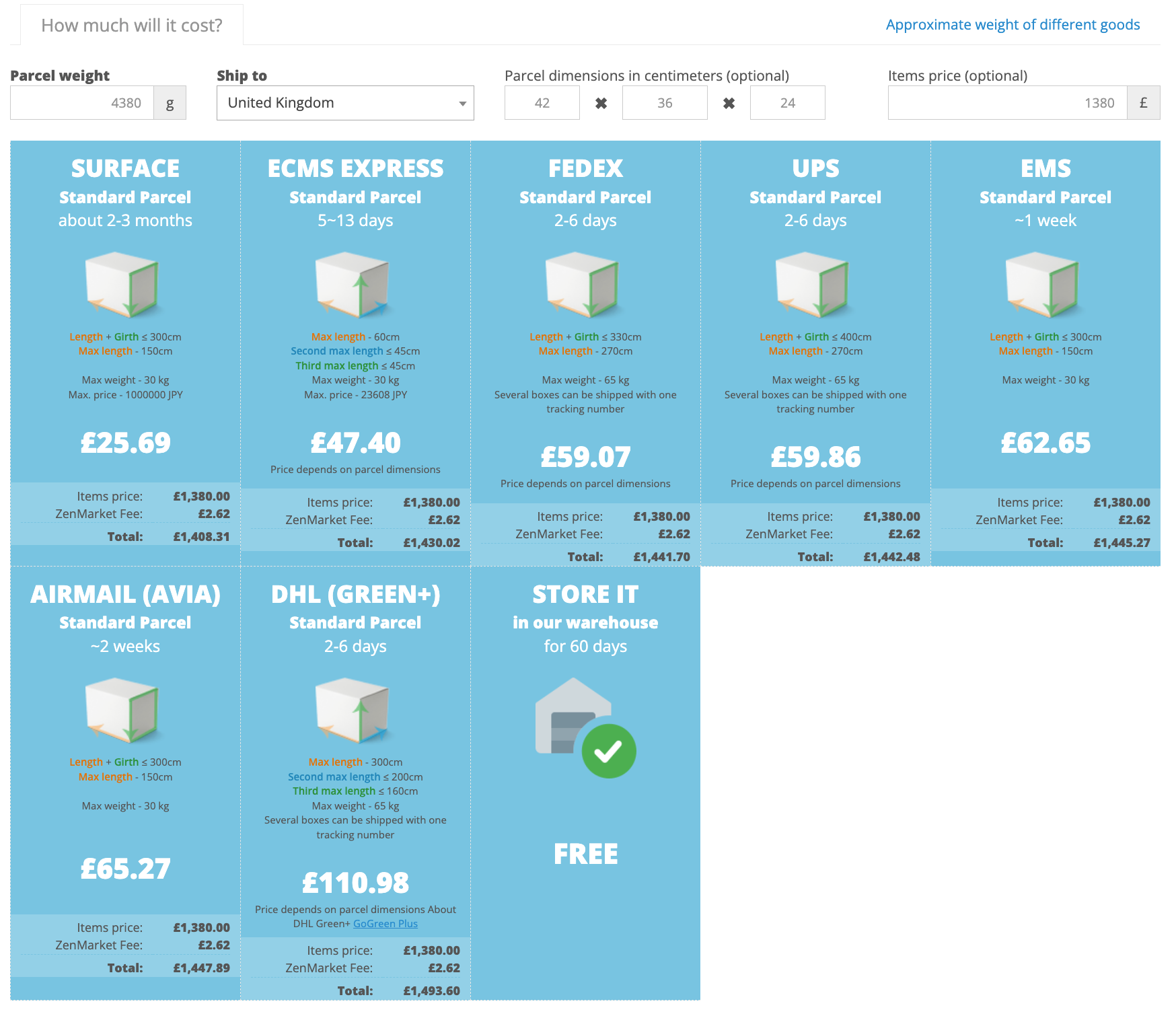The width and height of the screenshot is (1176, 1016).
Task: Select the £62.65 EMS price
Action: tap(1046, 443)
